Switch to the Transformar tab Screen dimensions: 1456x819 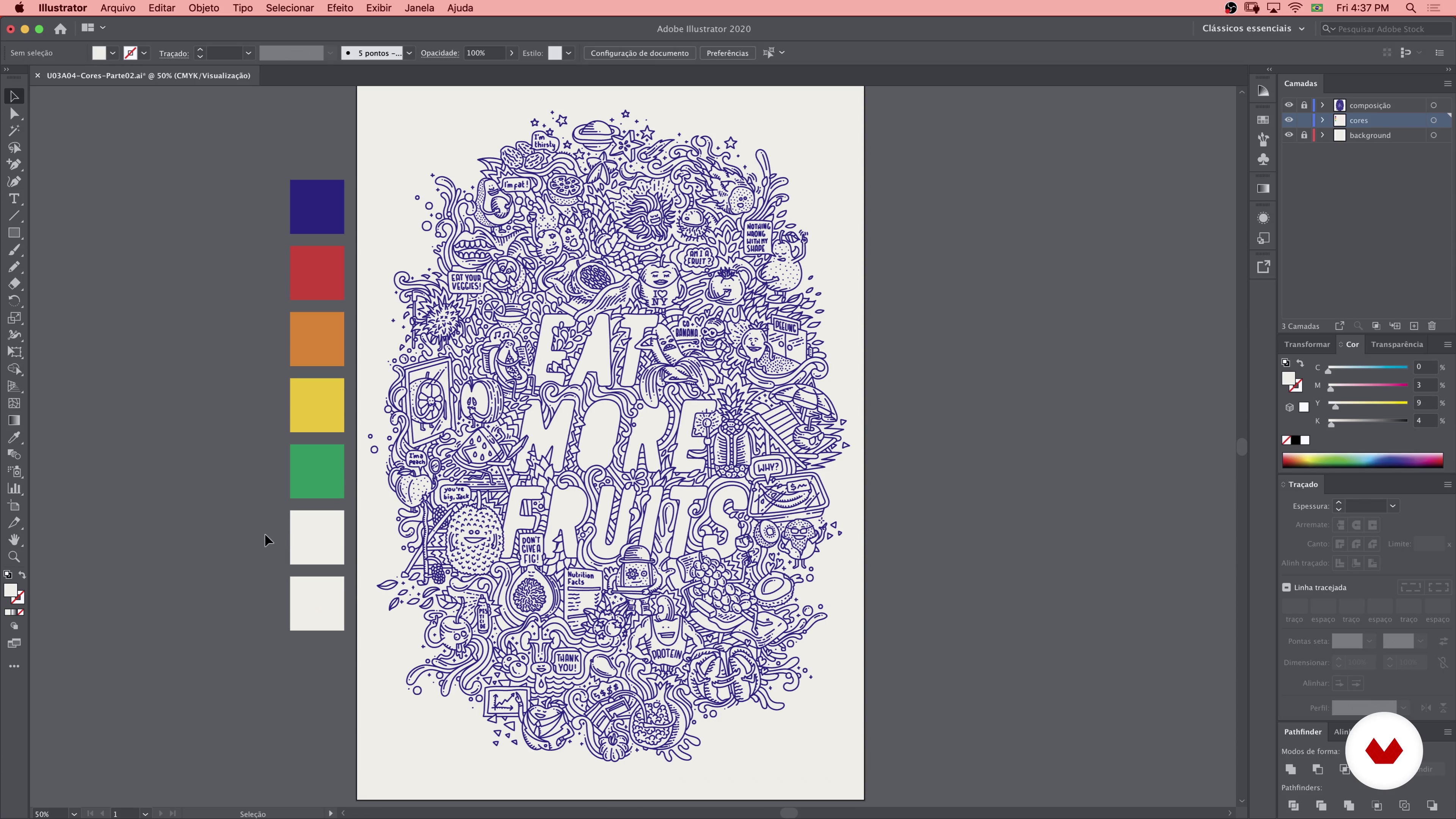pos(1307,344)
